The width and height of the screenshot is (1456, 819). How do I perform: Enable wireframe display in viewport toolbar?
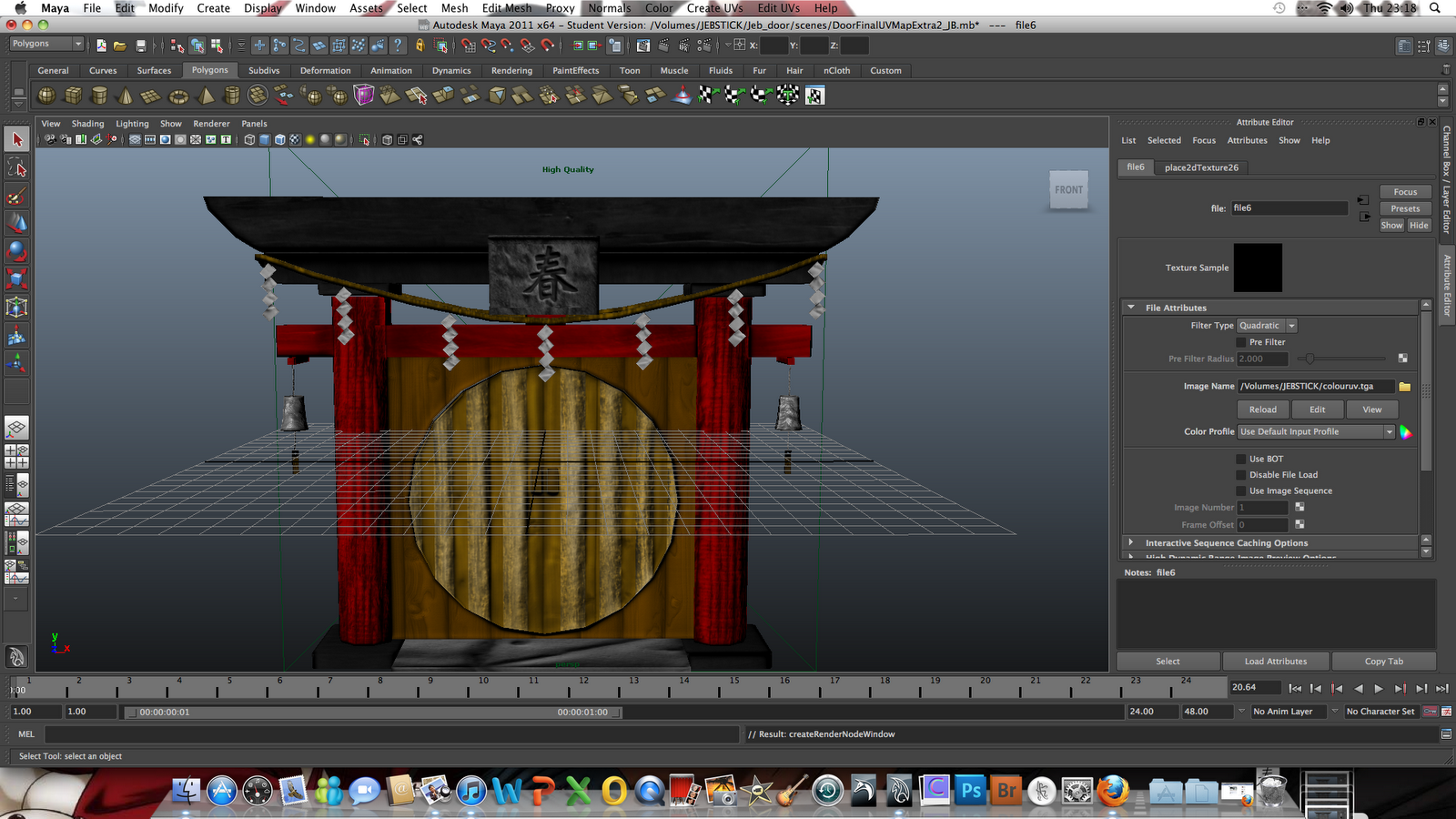point(249,139)
